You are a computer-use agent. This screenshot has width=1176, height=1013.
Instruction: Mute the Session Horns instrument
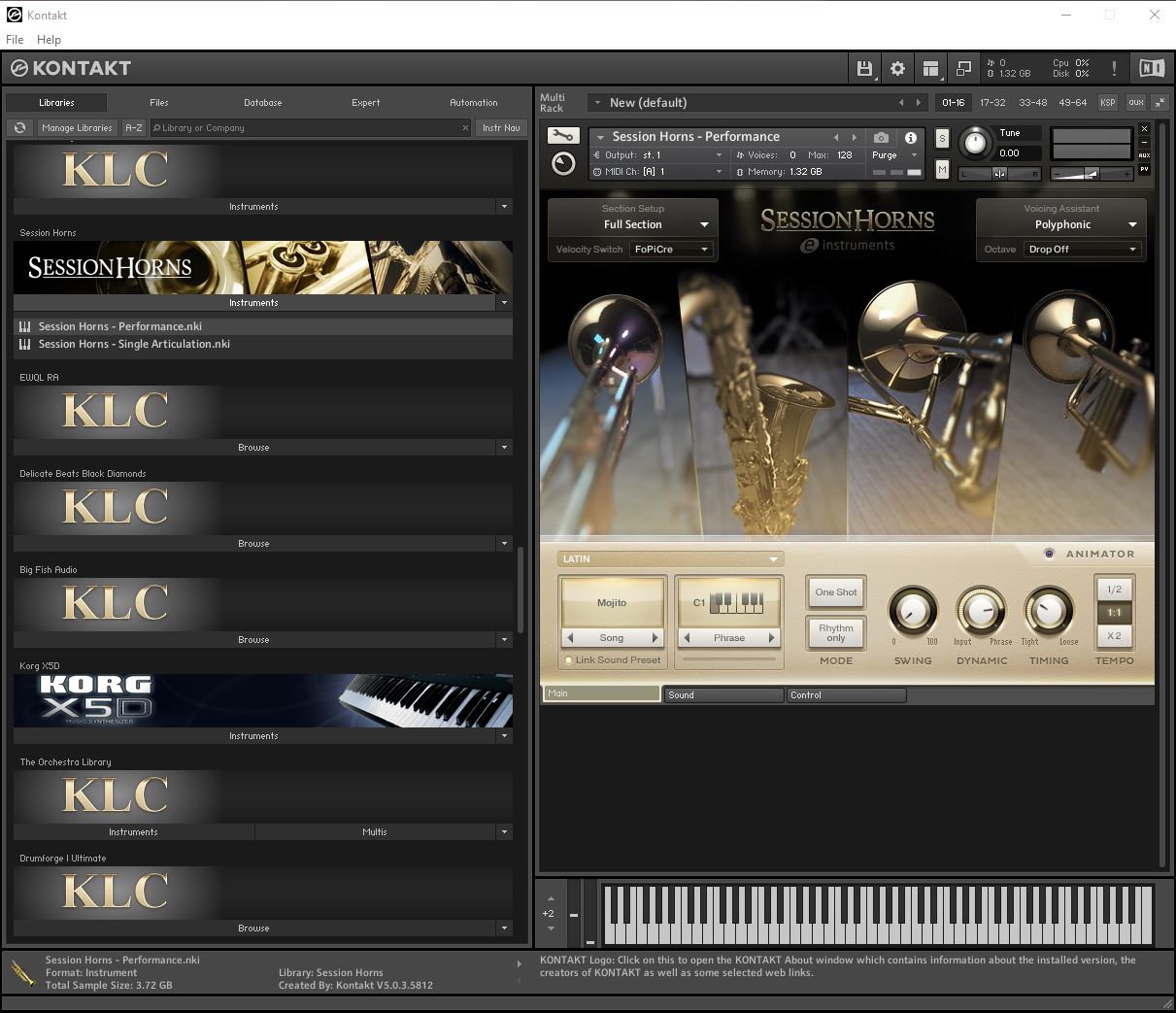pyautogui.click(x=942, y=169)
